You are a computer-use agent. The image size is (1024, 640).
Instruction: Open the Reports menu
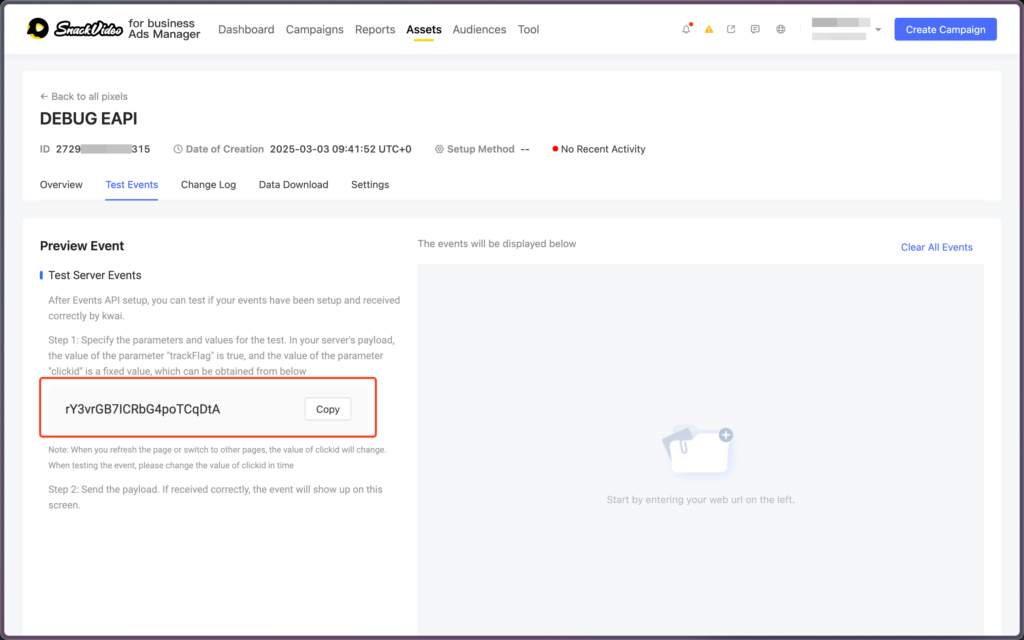375,29
